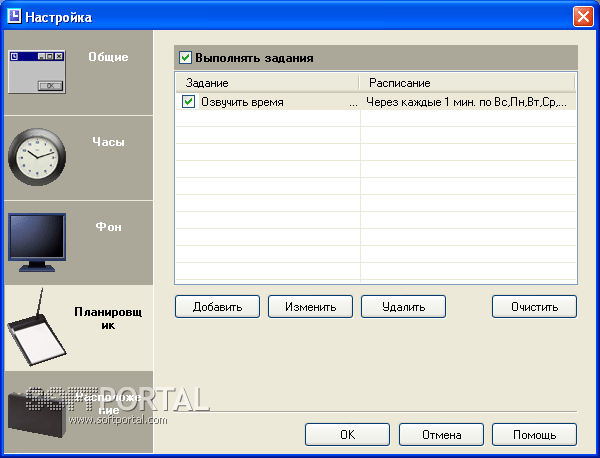600x458 pixels.
Task: Open the Фон monitor icon
Action: tap(37, 243)
